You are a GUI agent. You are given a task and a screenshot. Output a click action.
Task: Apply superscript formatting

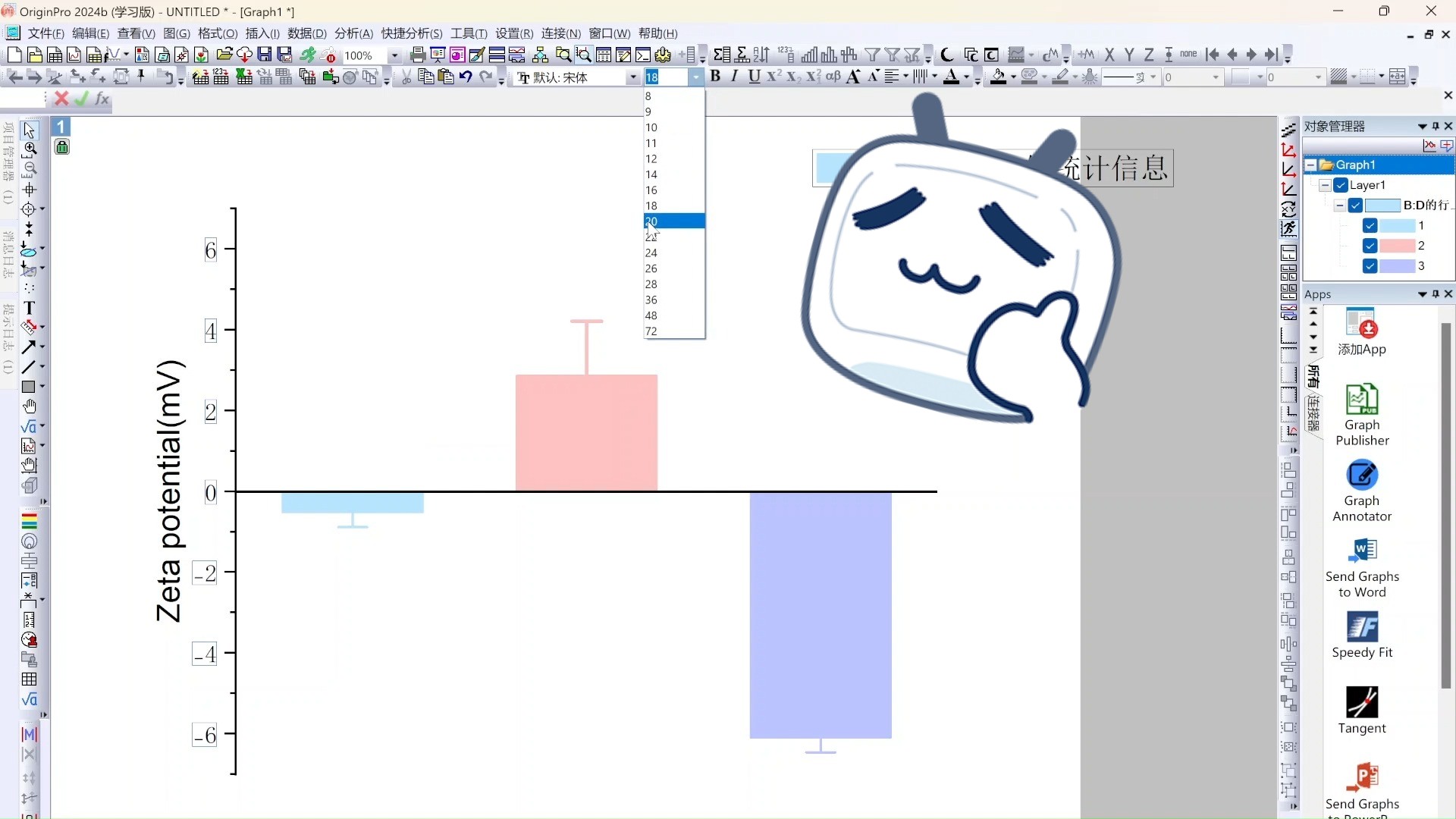pyautogui.click(x=774, y=77)
